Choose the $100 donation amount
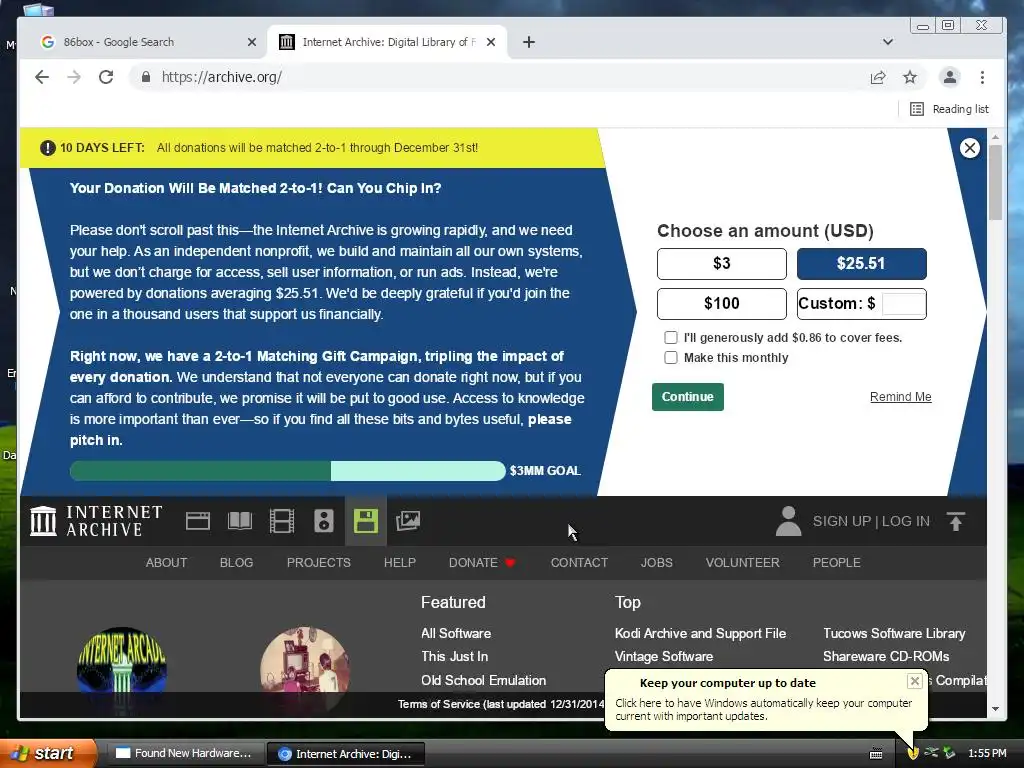Image resolution: width=1024 pixels, height=768 pixels. 722,304
